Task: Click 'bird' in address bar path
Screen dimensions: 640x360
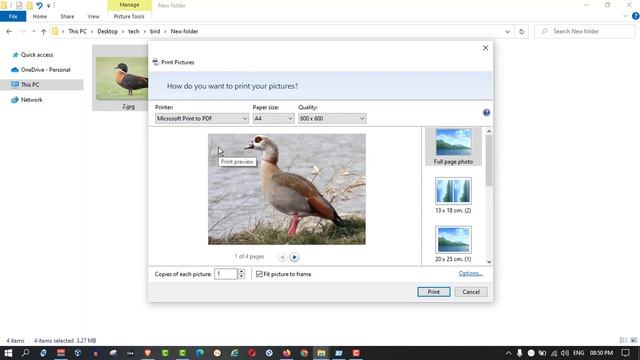Action: tap(155, 31)
